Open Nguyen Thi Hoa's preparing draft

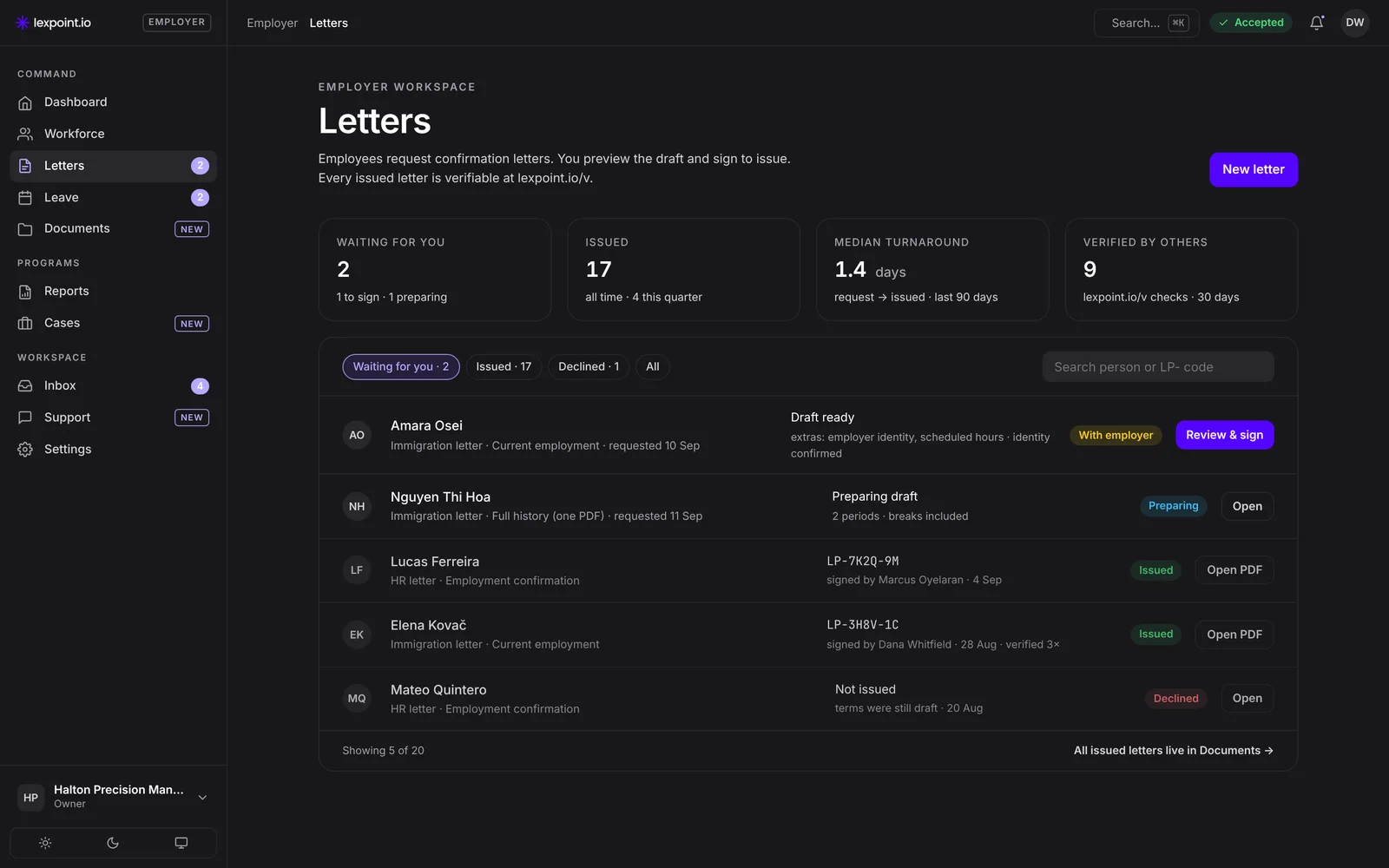[x=1247, y=506]
